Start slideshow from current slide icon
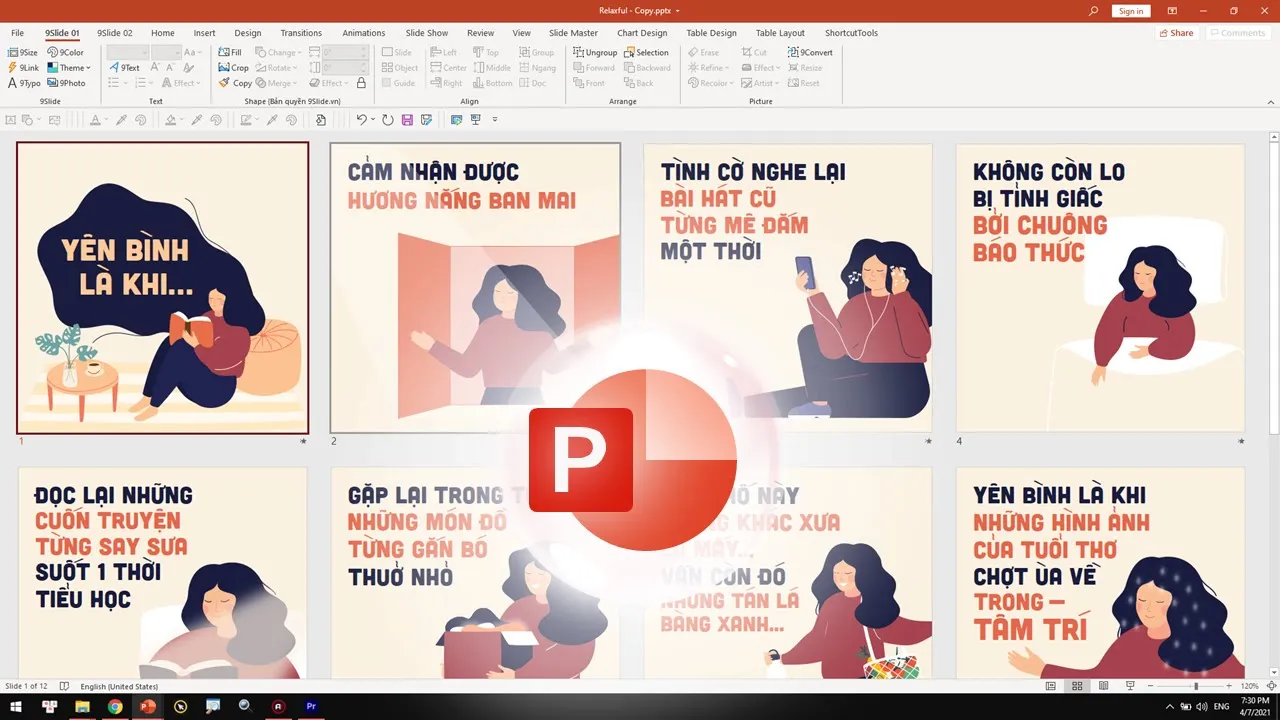1280x720 pixels. point(457,120)
